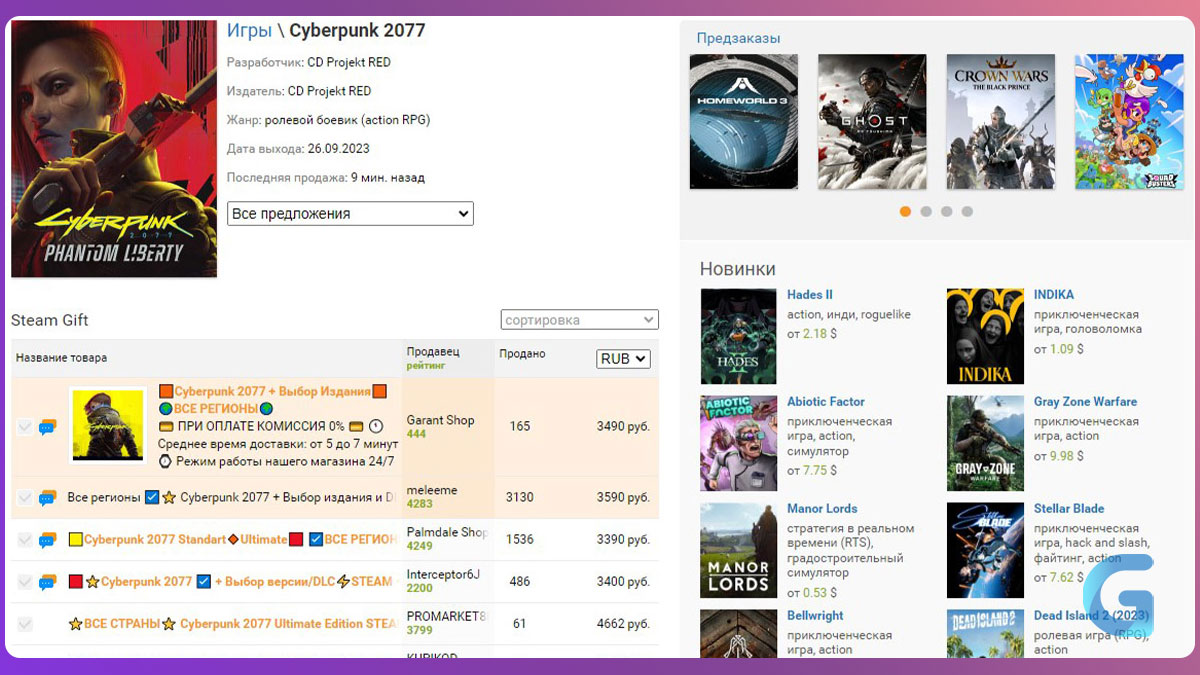The width and height of the screenshot is (1200, 675).
Task: Open the Crown Wars preorder cover
Action: [1001, 121]
